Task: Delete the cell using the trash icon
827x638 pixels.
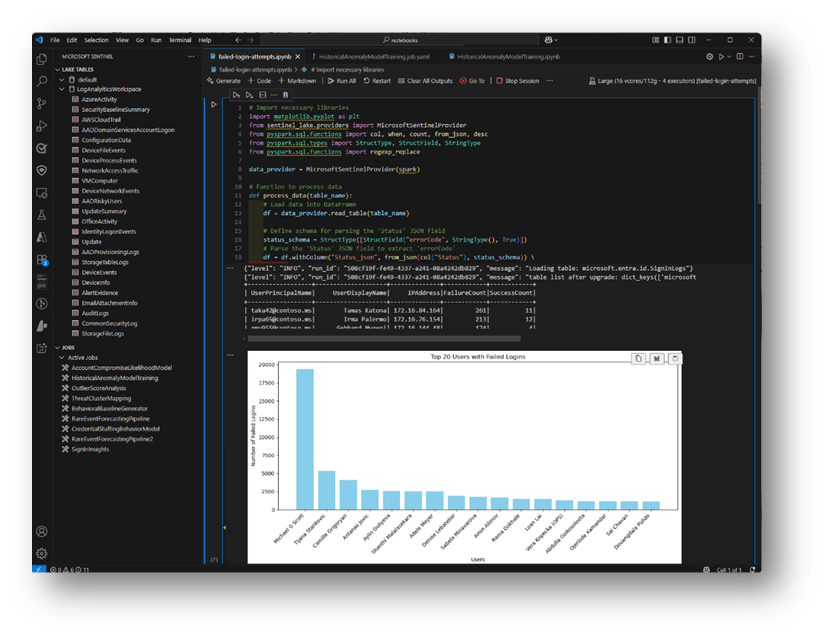Action: coord(285,95)
